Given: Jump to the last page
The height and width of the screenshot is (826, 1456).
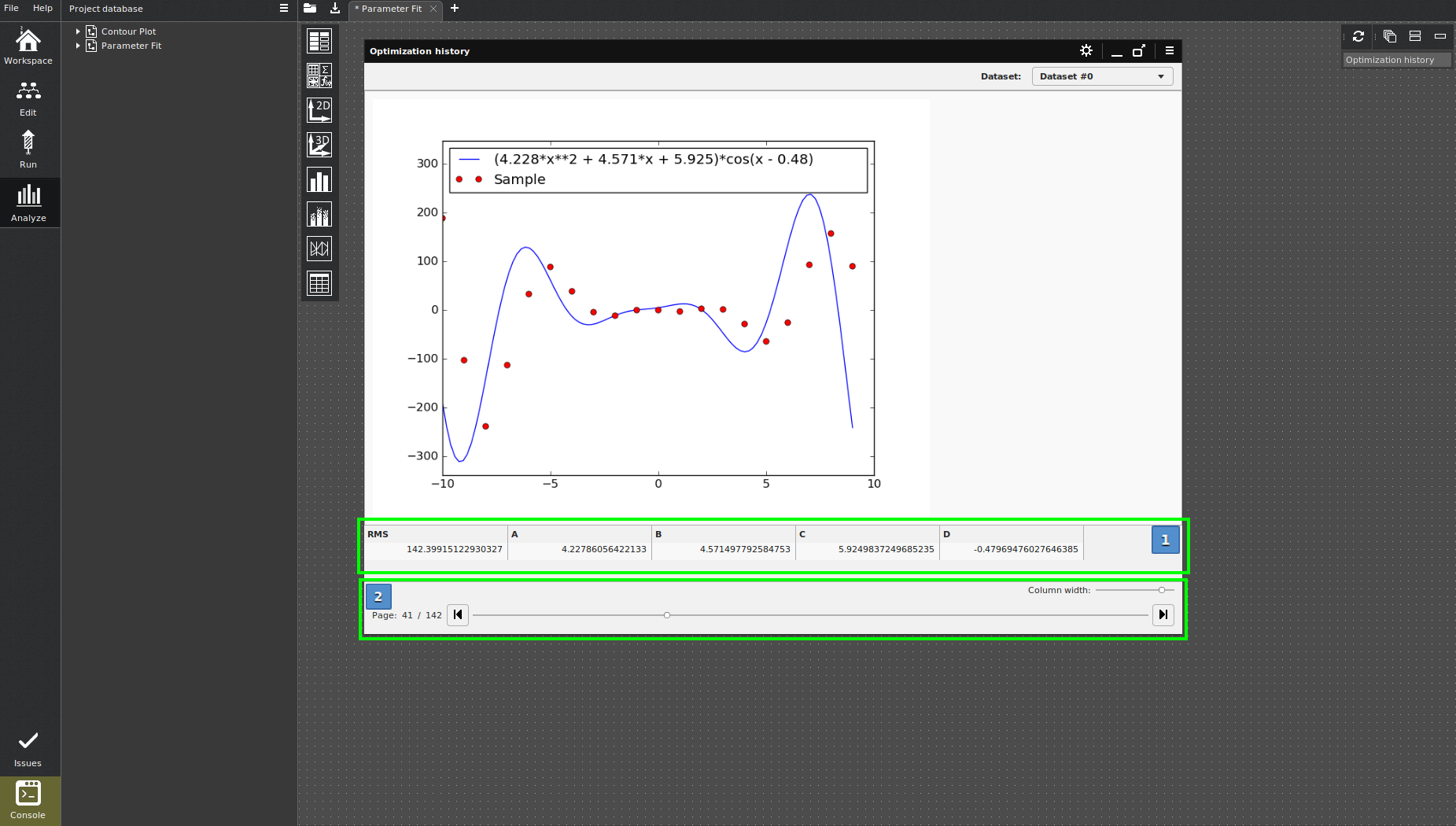Looking at the screenshot, I should (1163, 615).
